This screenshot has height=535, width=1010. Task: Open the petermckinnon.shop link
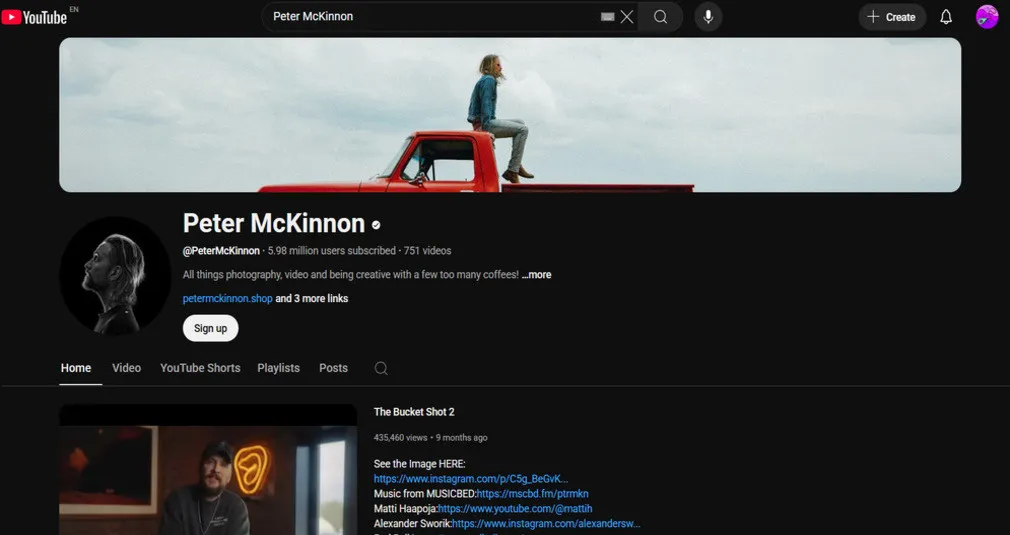tap(227, 299)
